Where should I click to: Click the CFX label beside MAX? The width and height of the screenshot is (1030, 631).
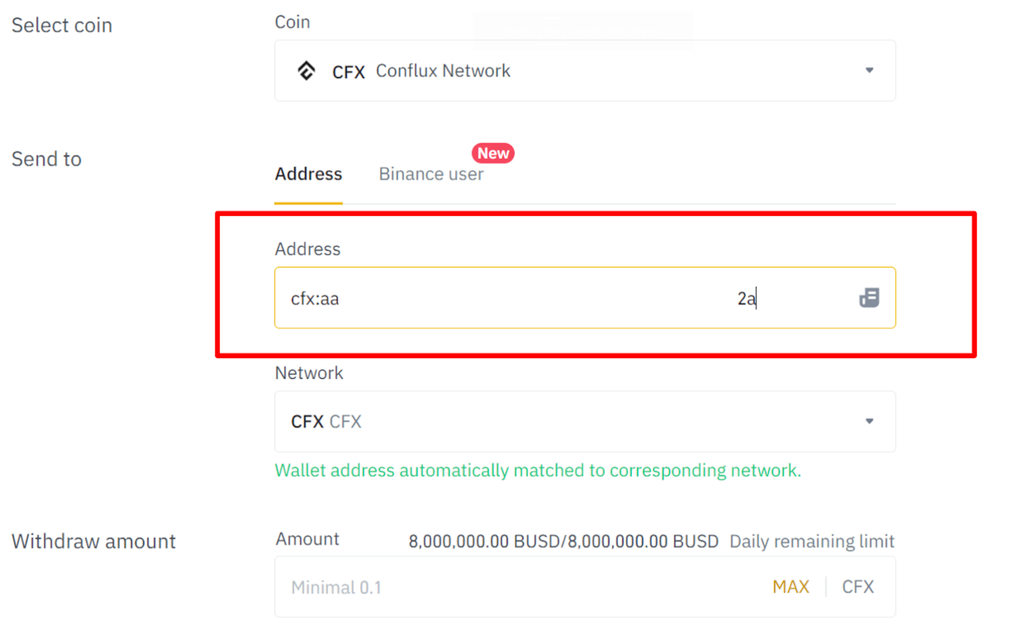click(x=857, y=587)
